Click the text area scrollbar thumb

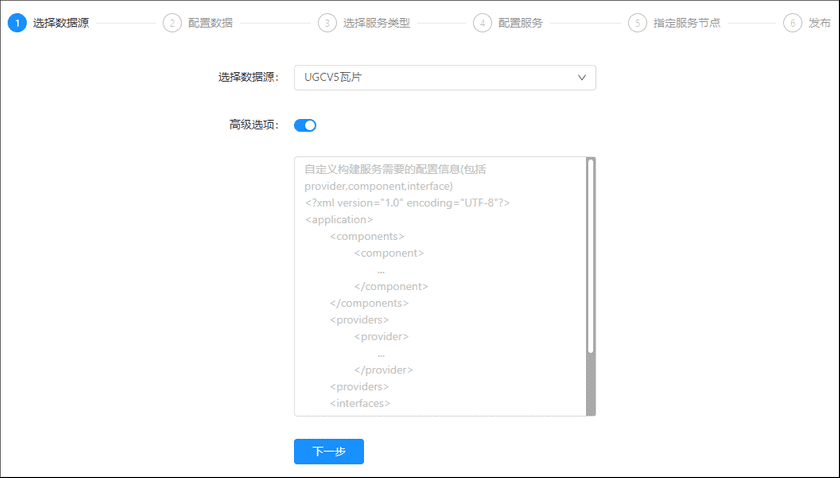click(591, 255)
